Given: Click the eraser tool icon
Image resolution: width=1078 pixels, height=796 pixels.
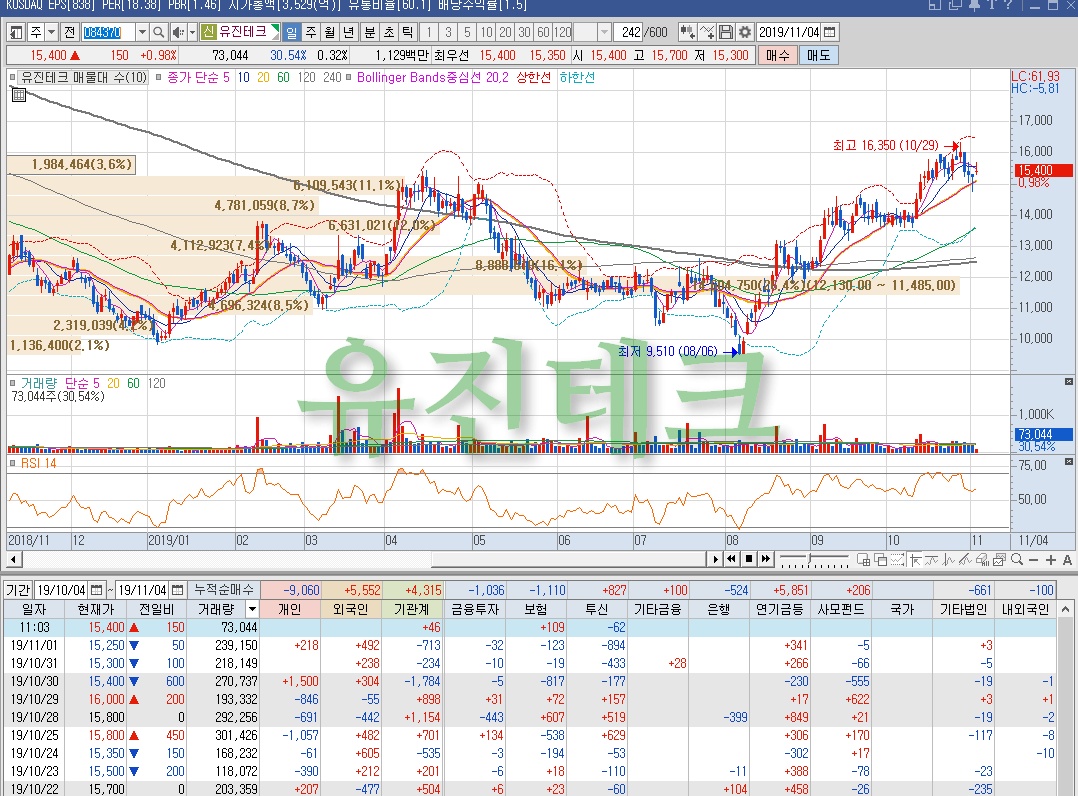Looking at the screenshot, I should coord(982,560).
